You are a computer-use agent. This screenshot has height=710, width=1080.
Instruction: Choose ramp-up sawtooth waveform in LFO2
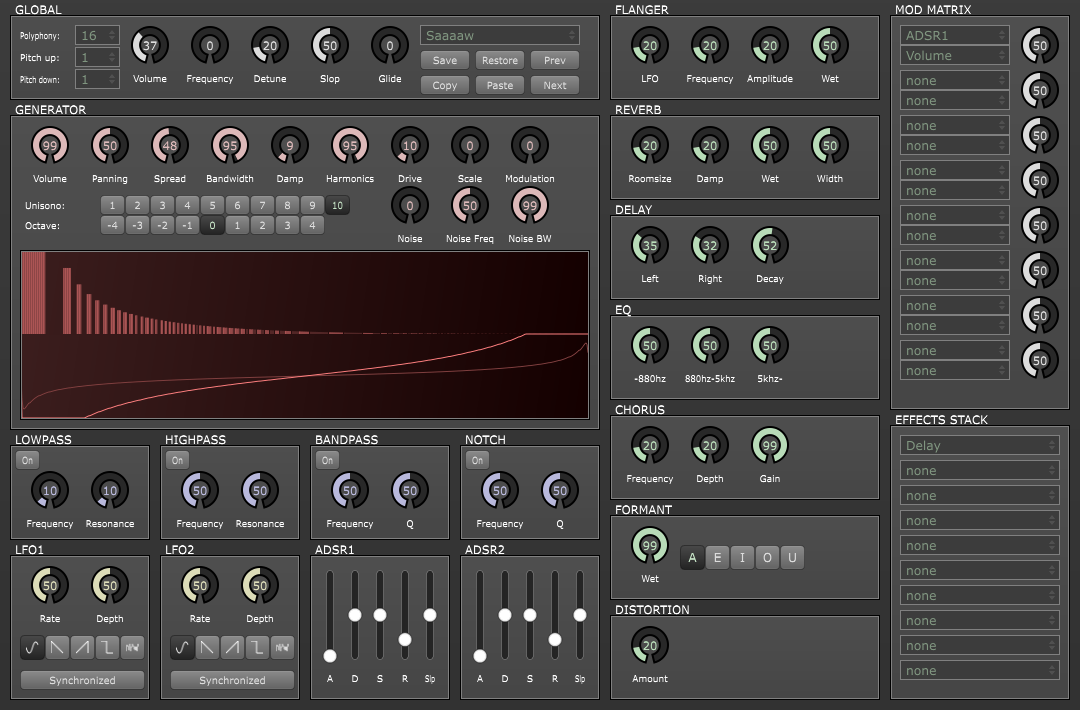(232, 648)
